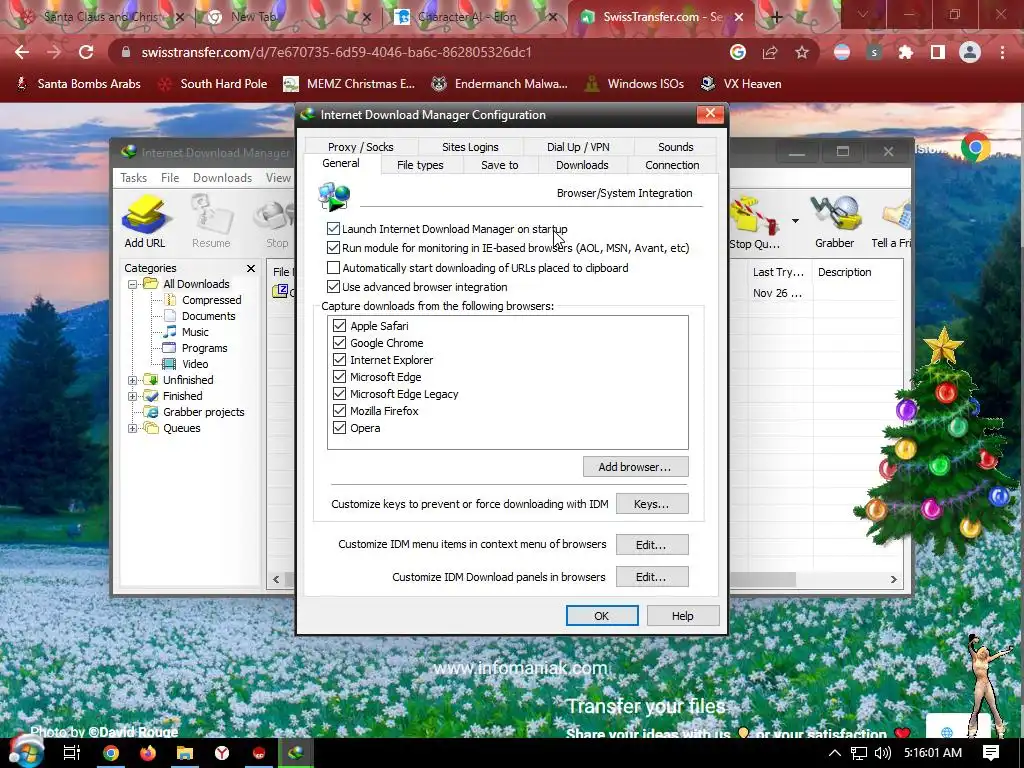Toggle the Chrome side panel icon
This screenshot has width=1024, height=768.
coord(938,52)
